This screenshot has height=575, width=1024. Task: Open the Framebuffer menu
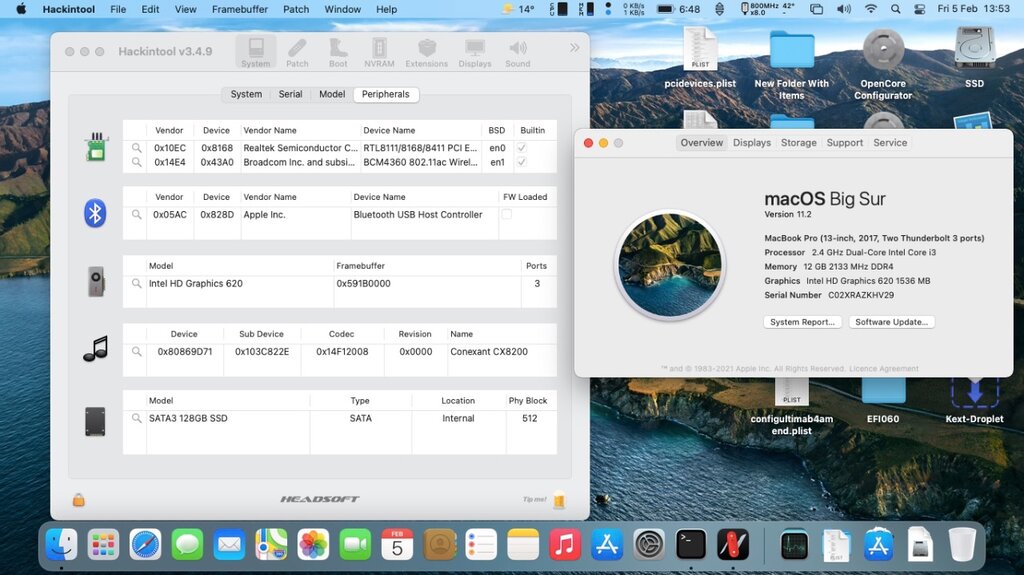pyautogui.click(x=240, y=9)
